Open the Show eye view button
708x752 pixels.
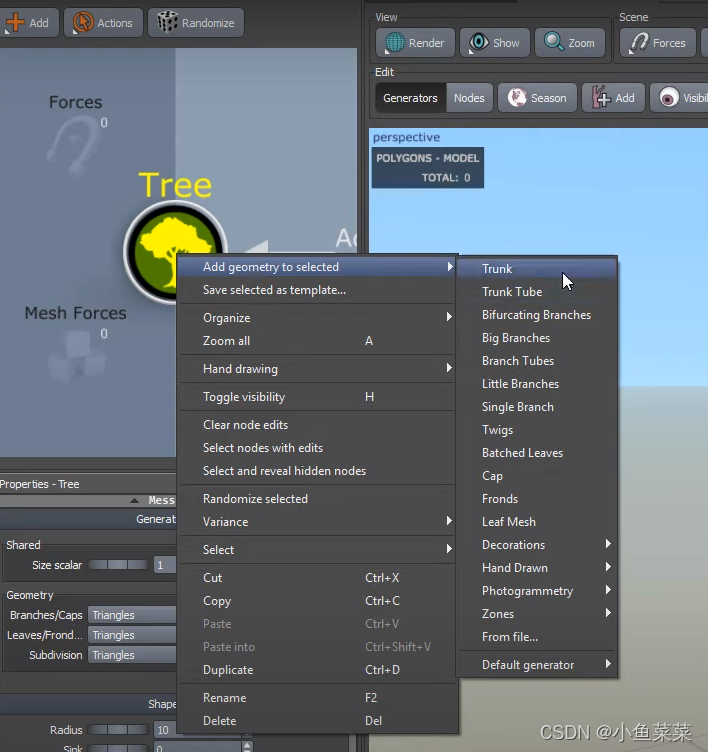(495, 43)
